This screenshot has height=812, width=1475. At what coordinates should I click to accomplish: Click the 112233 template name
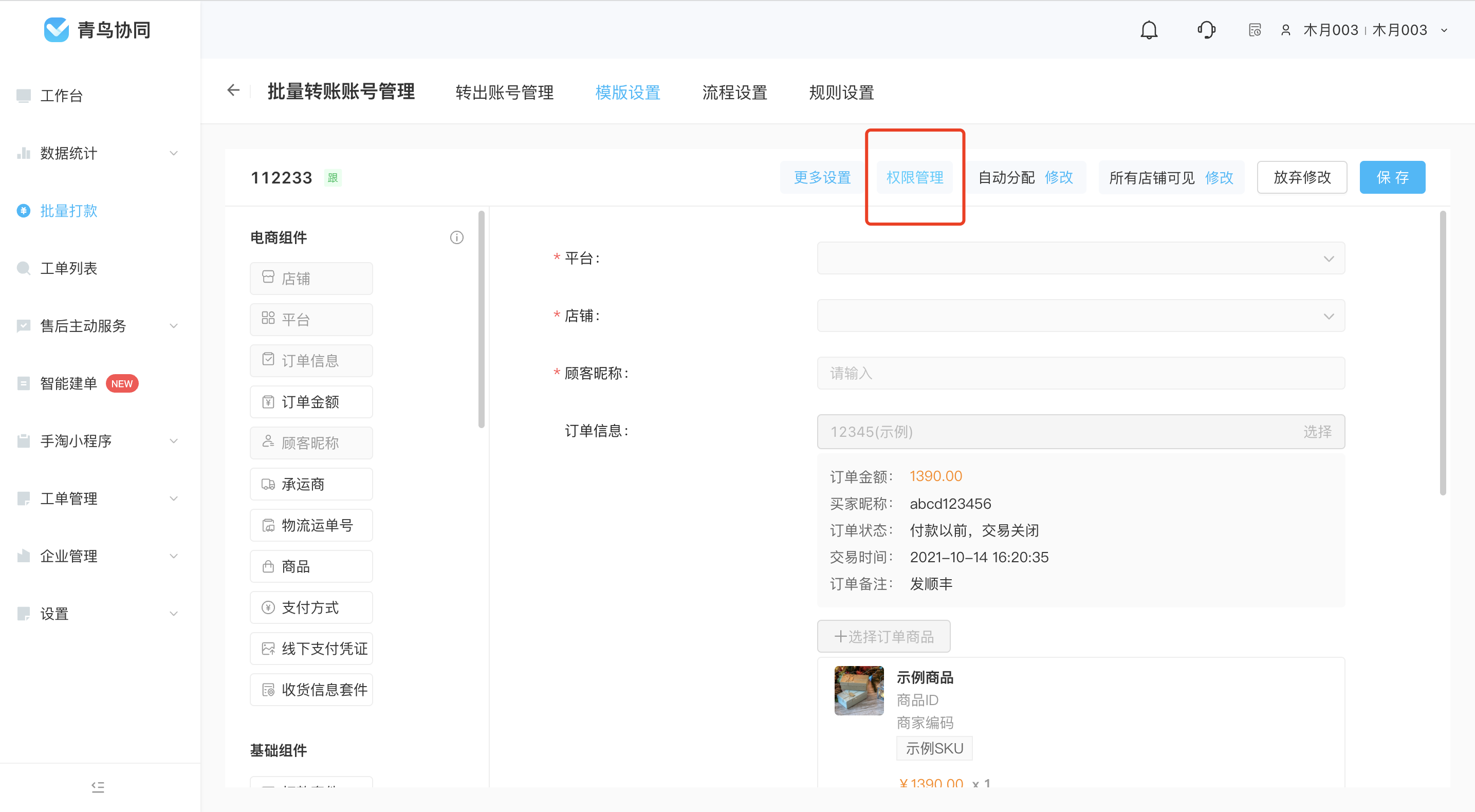pyautogui.click(x=281, y=177)
